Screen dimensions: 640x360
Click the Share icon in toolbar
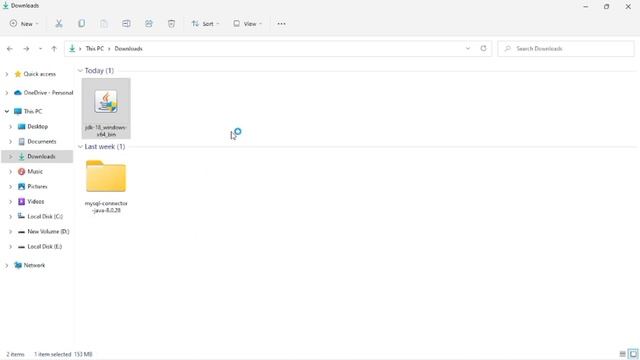[149, 24]
